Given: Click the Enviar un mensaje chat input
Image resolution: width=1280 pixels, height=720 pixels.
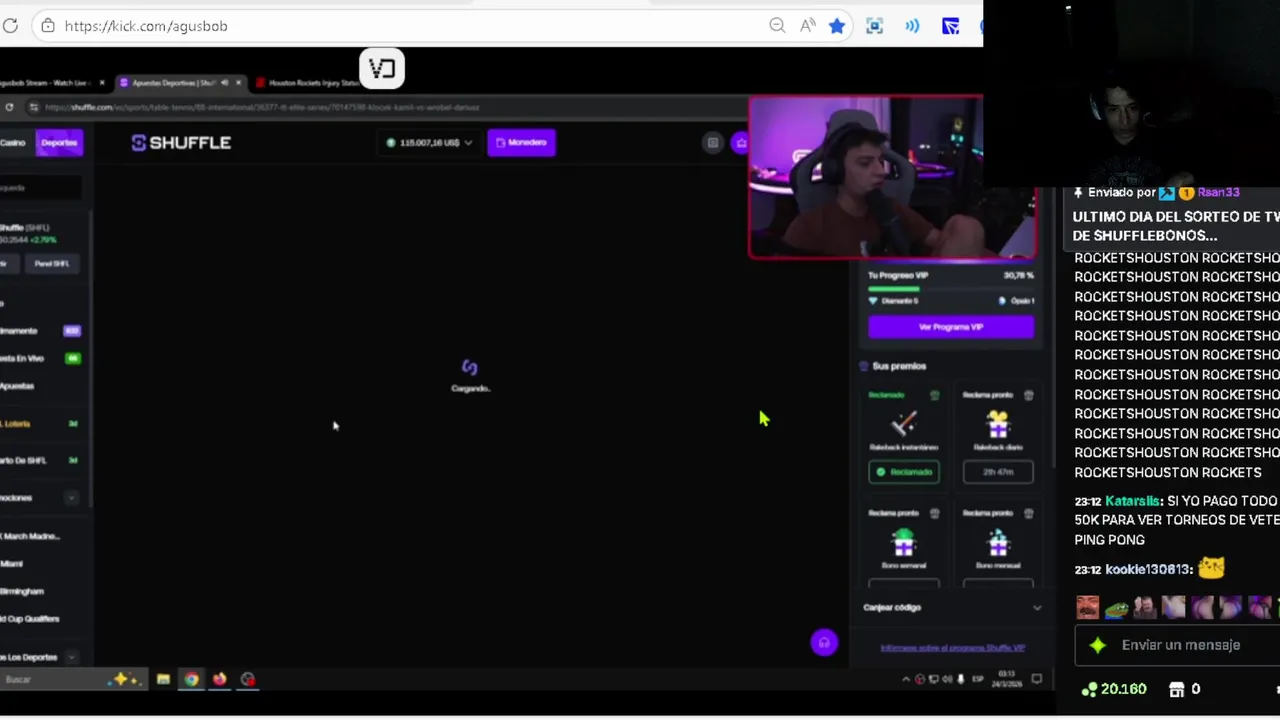Looking at the screenshot, I should tap(1180, 645).
